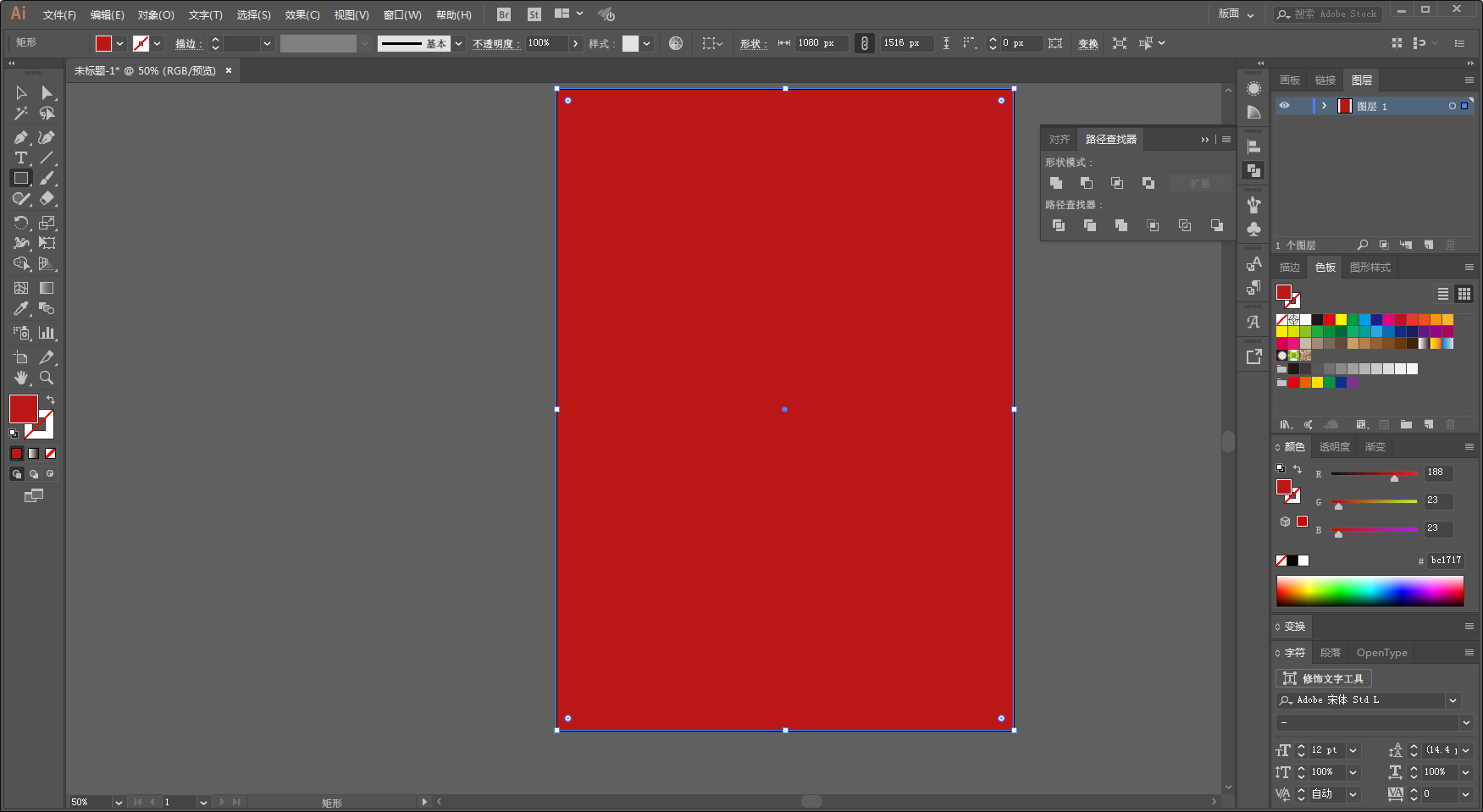Click the 修饰文字工具 button

coord(1324,678)
